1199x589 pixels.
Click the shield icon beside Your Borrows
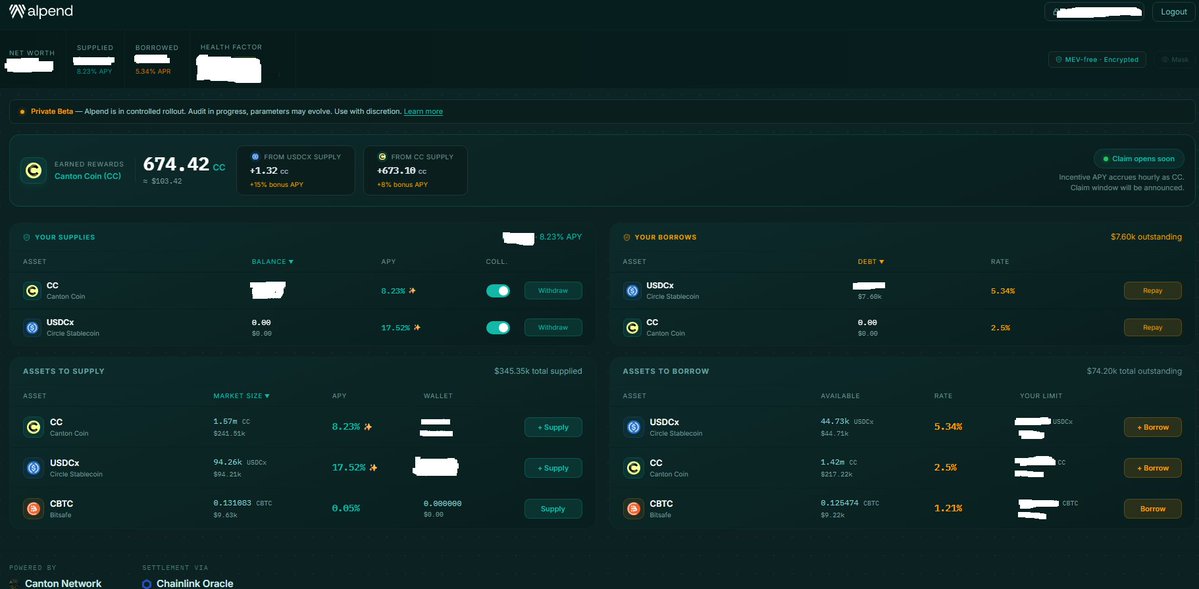pyautogui.click(x=627, y=237)
